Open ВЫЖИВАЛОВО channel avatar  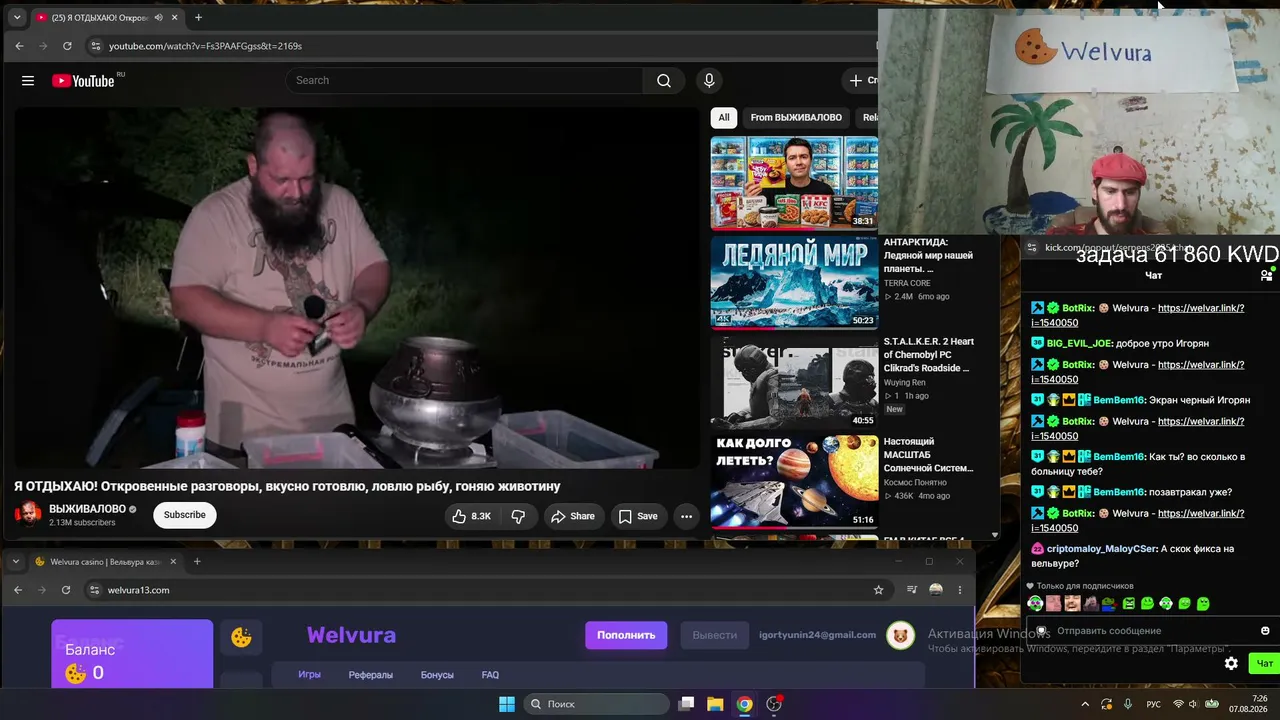click(28, 514)
